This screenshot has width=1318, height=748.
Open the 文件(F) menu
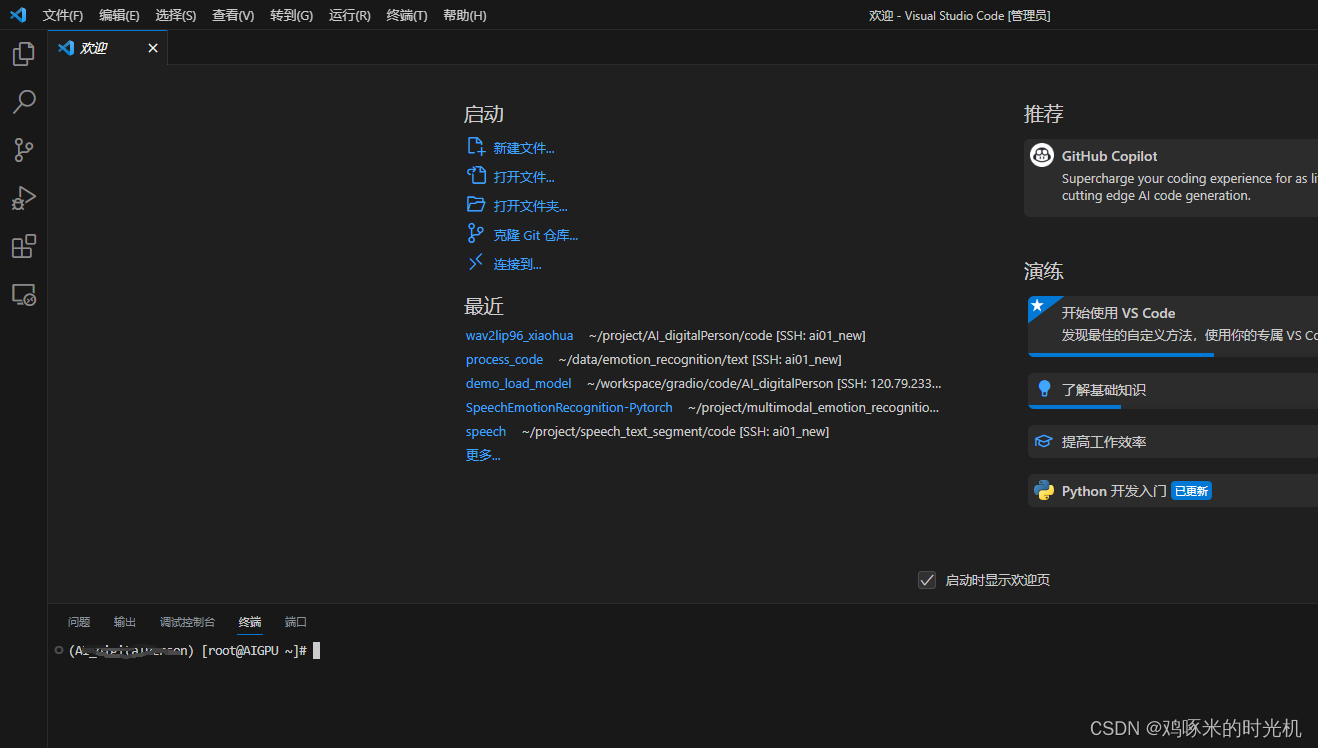63,15
